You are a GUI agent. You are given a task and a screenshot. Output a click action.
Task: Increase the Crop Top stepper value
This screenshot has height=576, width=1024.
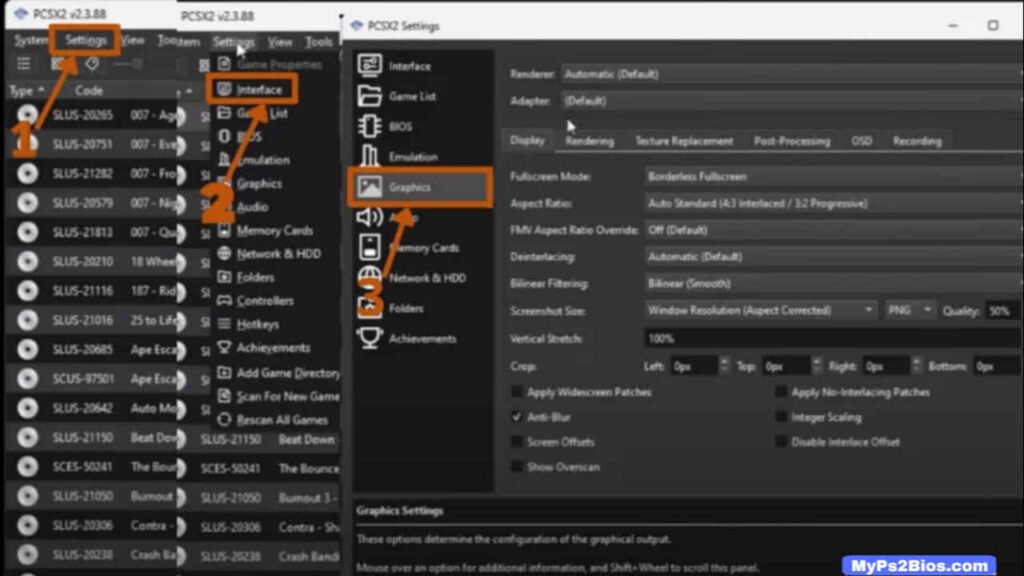tap(816, 361)
